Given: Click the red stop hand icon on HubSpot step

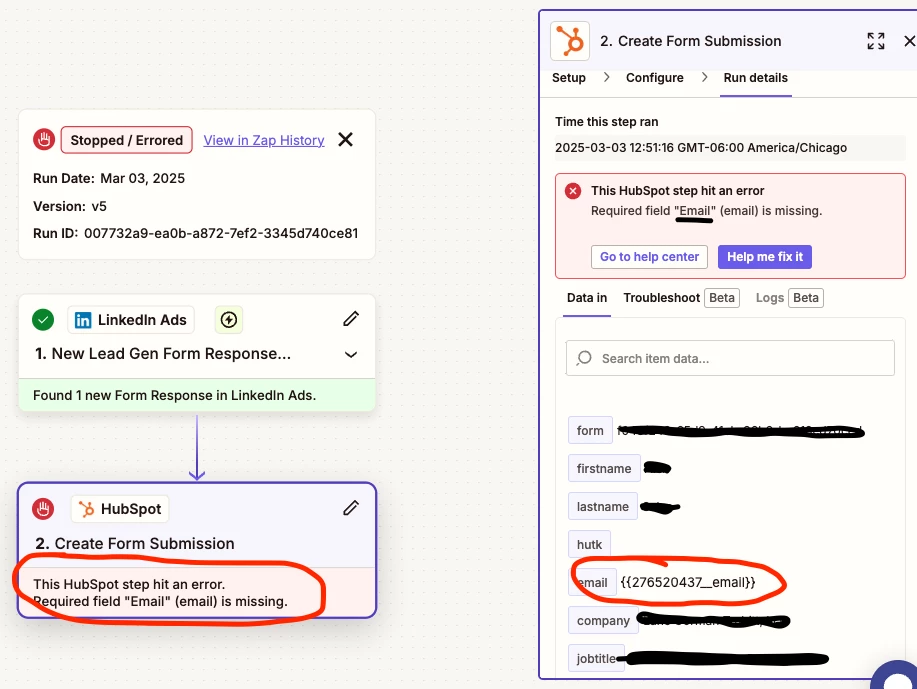Looking at the screenshot, I should (x=43, y=509).
